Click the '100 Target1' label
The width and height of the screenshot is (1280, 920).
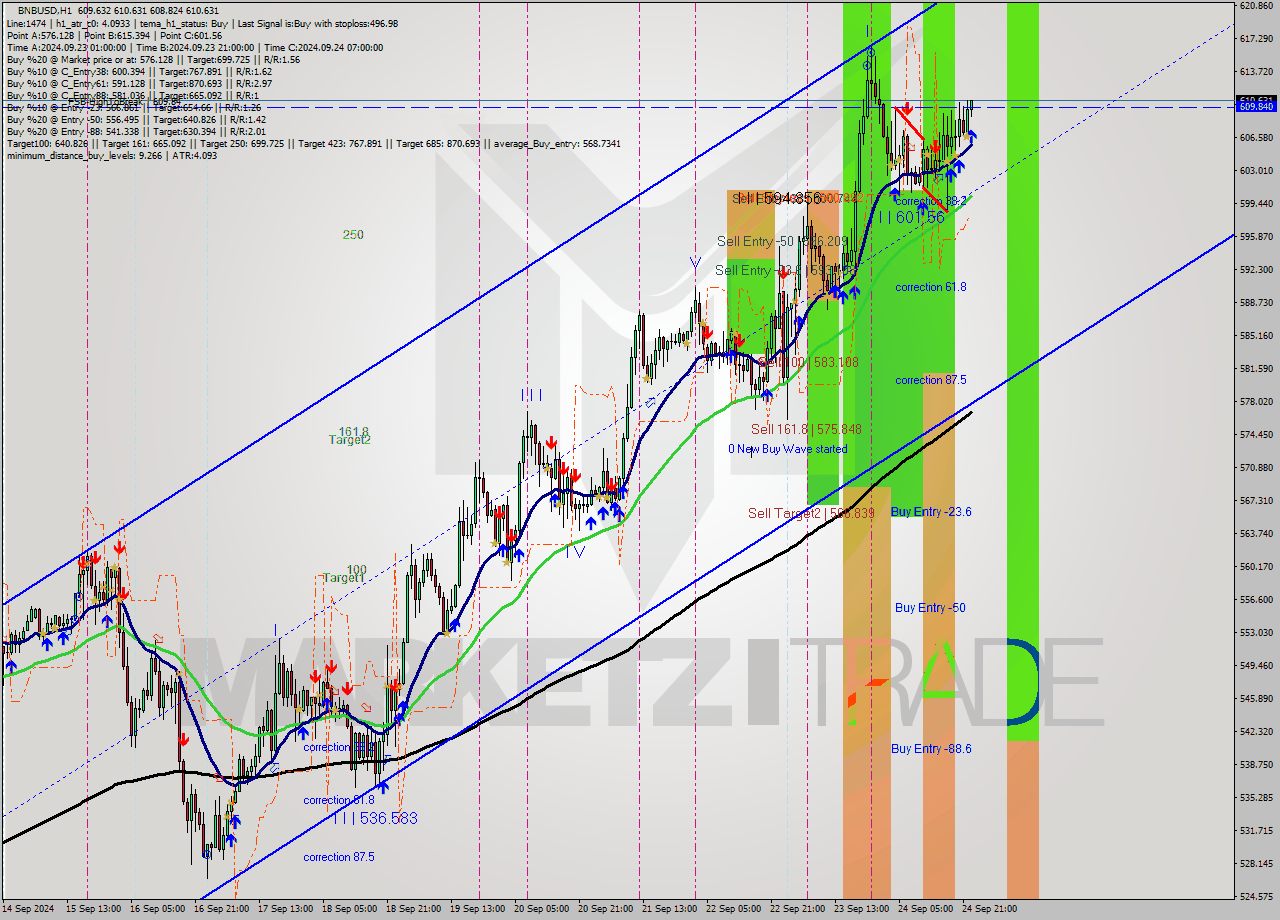[344, 574]
